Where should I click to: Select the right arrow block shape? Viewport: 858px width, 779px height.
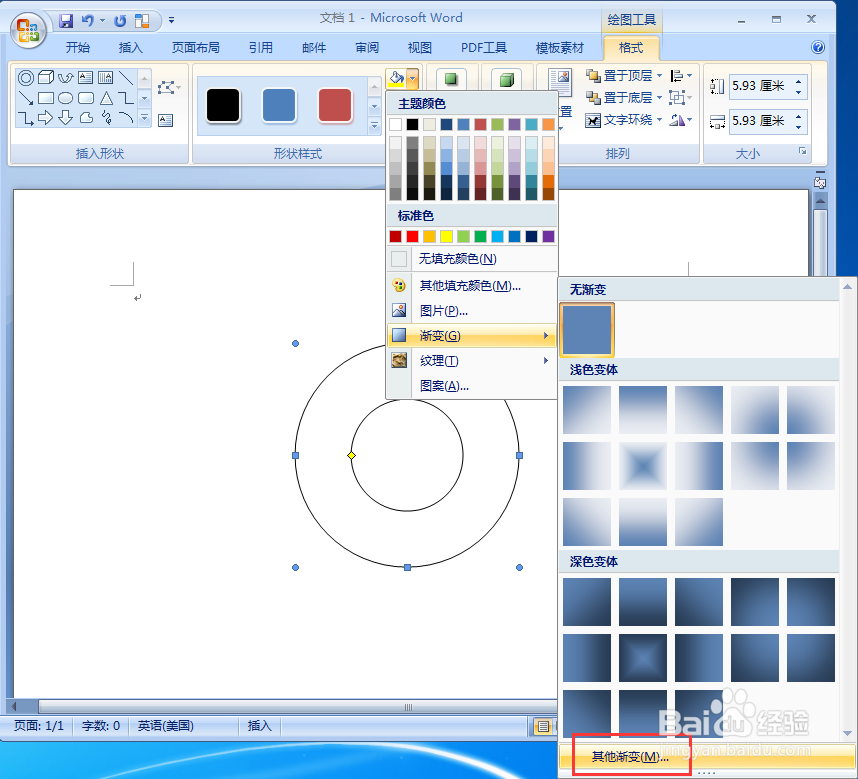[x=46, y=118]
